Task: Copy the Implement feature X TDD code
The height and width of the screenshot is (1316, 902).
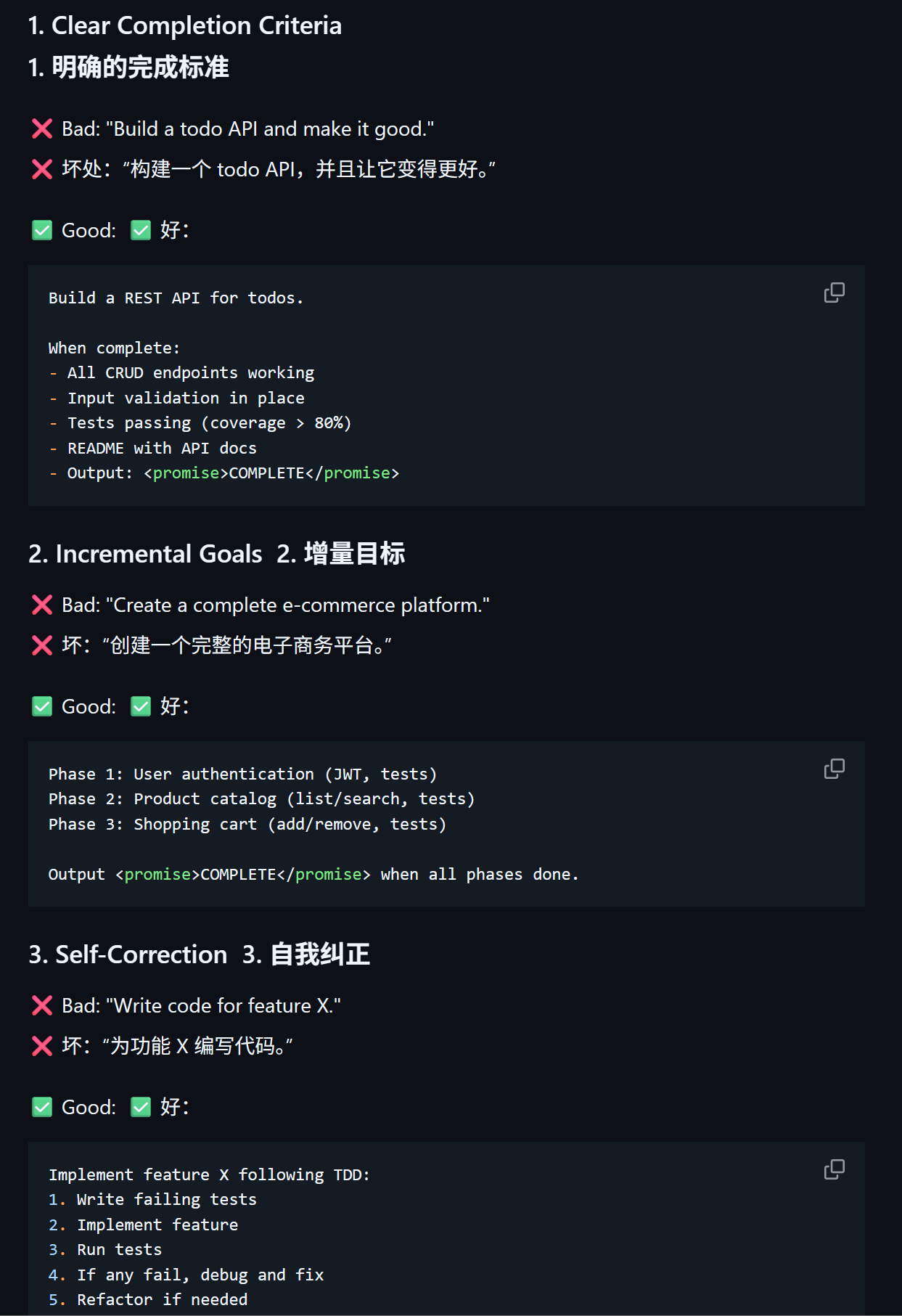Action: point(834,1169)
